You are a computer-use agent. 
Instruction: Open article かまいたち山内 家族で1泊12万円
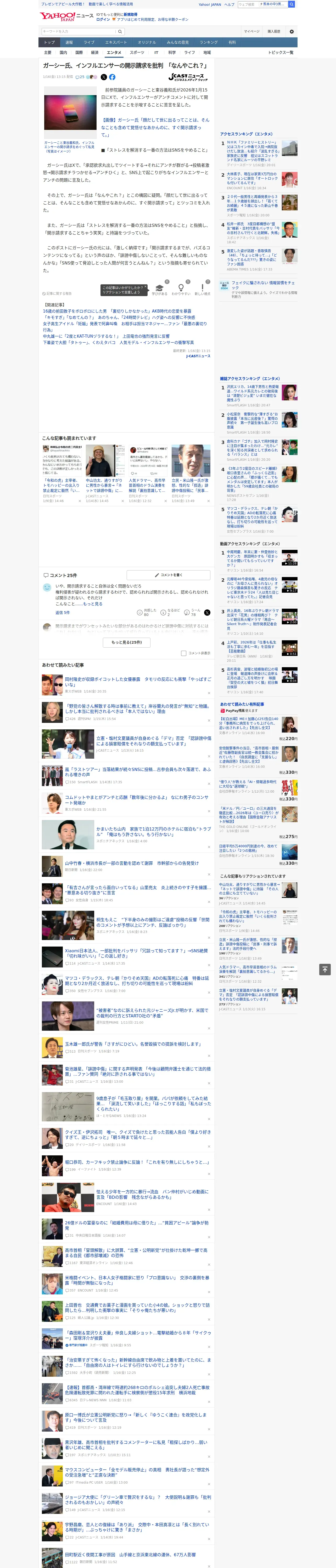[x=154, y=832]
